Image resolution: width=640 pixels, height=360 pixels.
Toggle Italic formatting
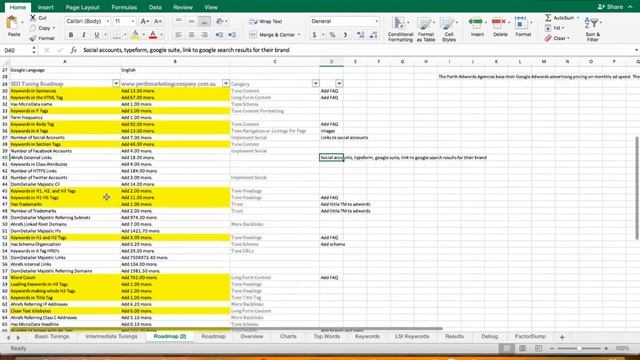click(x=84, y=35)
